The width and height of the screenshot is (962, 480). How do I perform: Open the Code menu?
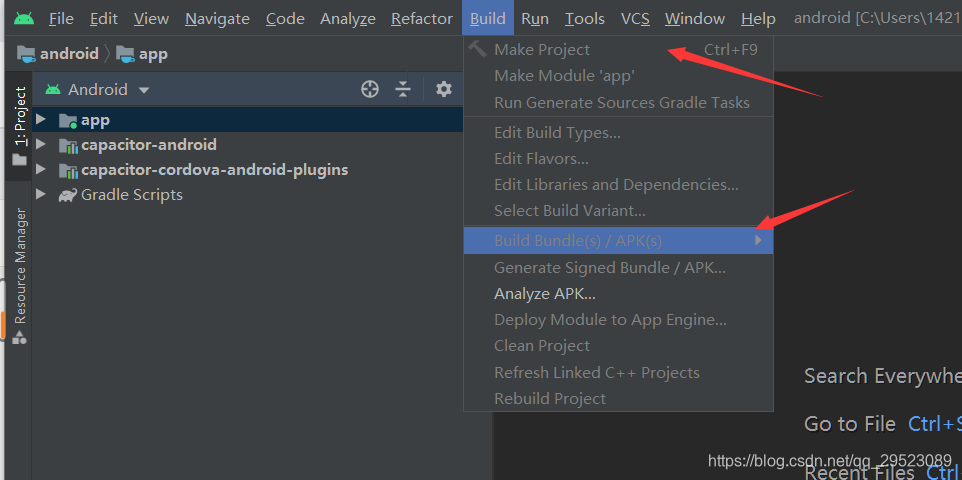[285, 19]
